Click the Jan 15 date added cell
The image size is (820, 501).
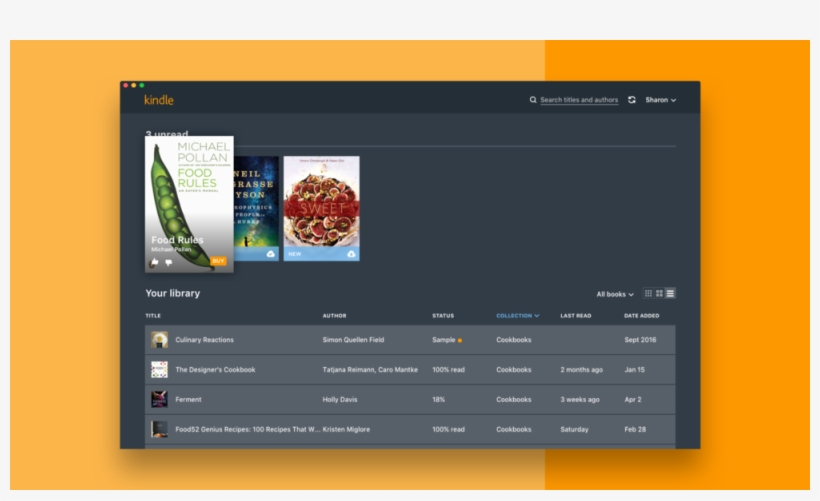634,369
